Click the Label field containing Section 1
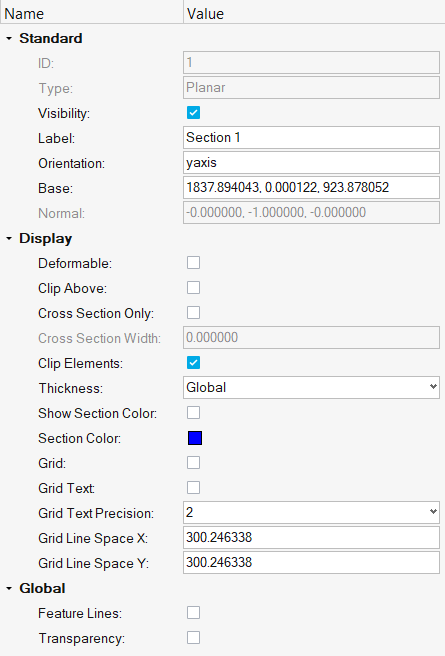The height and width of the screenshot is (656, 445). pos(311,138)
